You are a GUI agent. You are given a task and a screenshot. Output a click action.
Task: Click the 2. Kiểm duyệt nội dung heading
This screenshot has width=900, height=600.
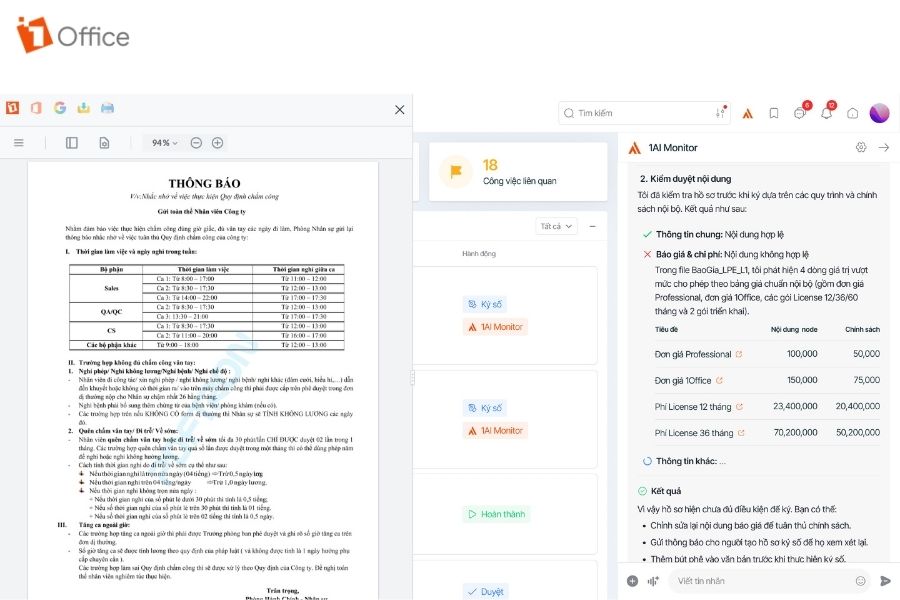(x=685, y=179)
